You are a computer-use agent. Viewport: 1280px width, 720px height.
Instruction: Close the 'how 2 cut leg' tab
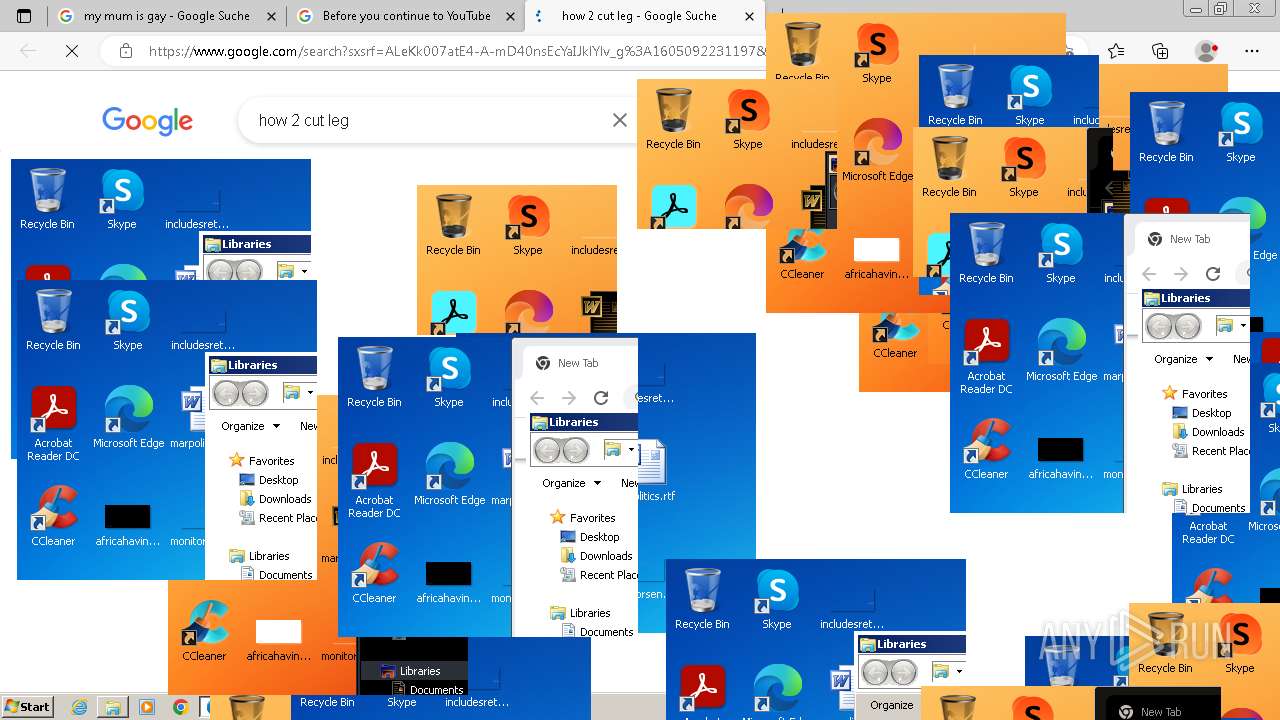(750, 16)
